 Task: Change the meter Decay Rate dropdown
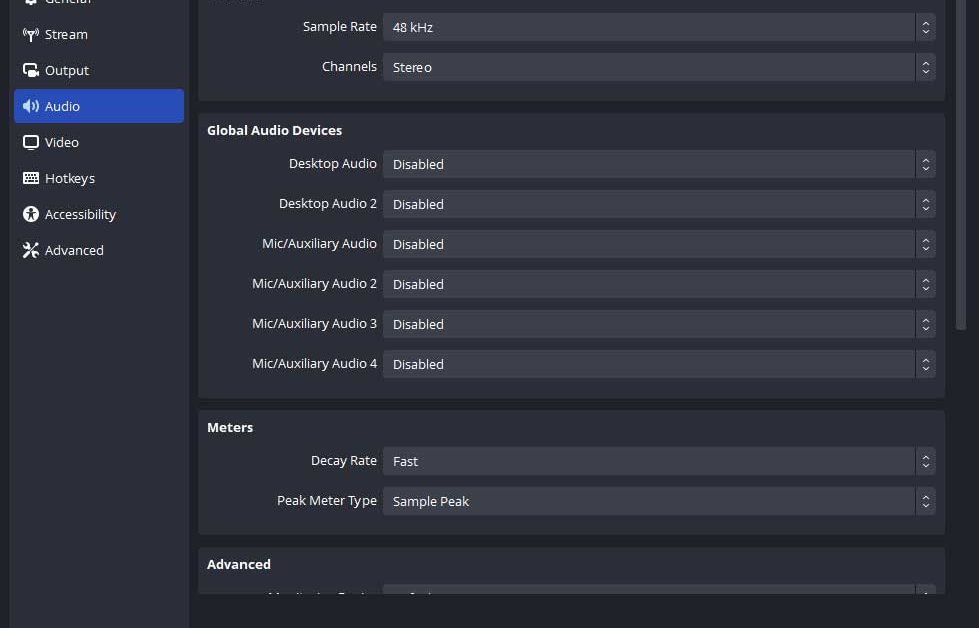tap(658, 461)
